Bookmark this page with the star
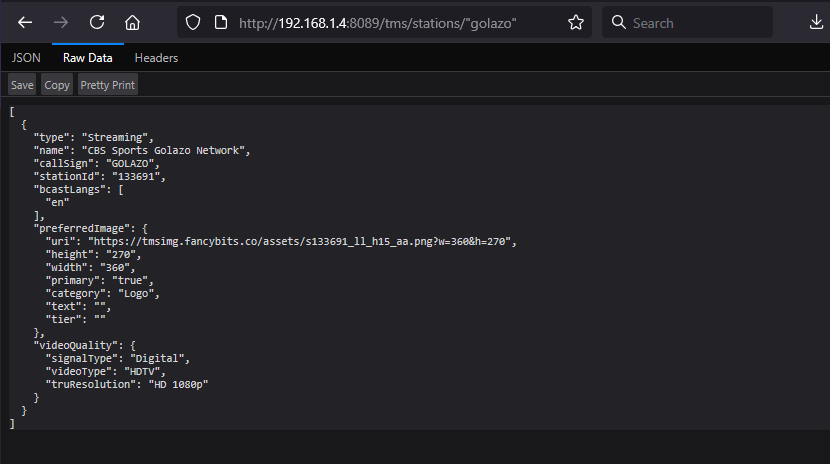 (x=575, y=22)
